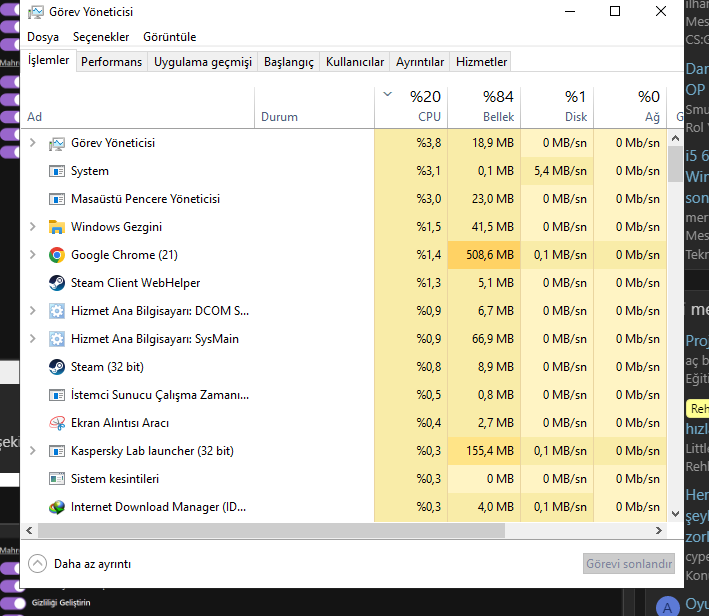This screenshot has height=616, width=709.
Task: Click the Görev Yöneticisi process icon
Action: 57,143
